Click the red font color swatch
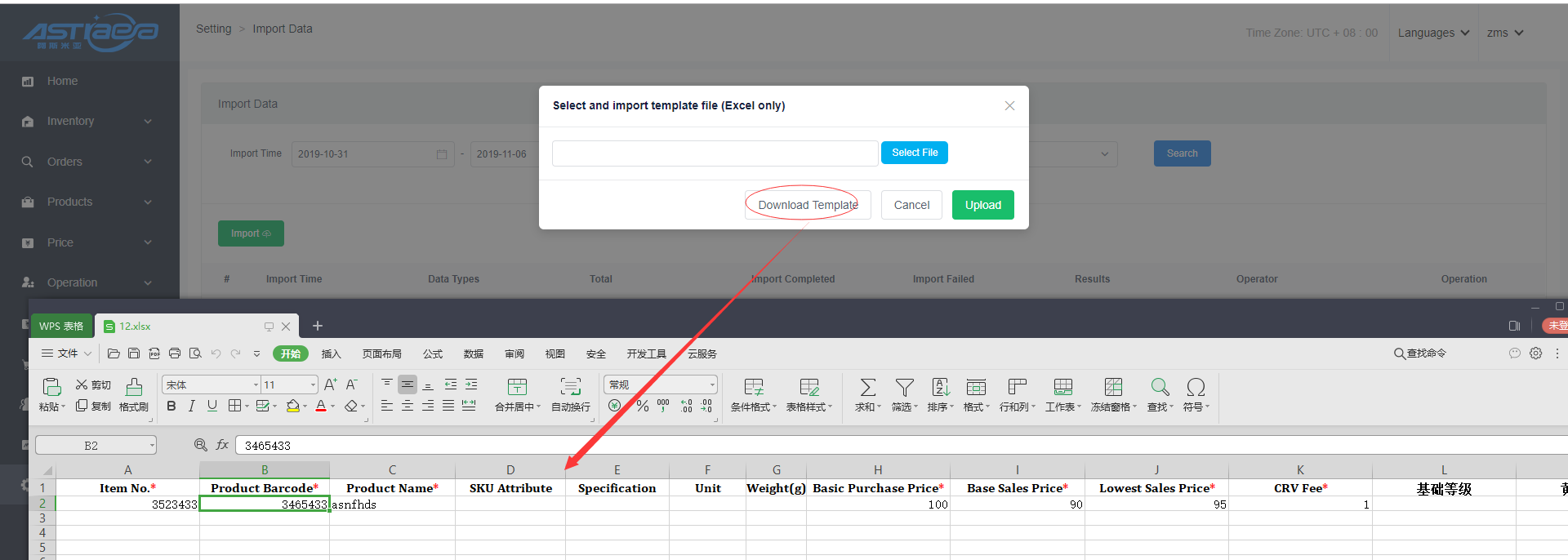Viewport: 1568px width, 560px height. tap(321, 406)
